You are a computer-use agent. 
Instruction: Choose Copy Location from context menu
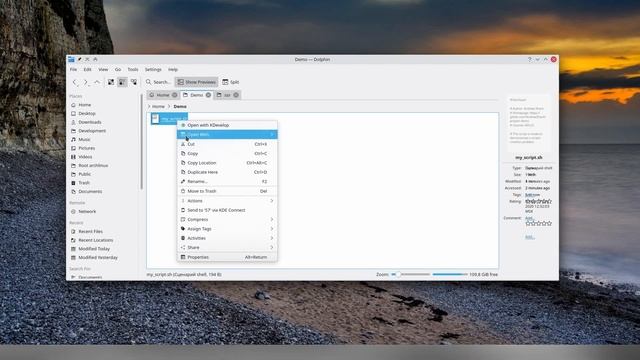pos(227,163)
